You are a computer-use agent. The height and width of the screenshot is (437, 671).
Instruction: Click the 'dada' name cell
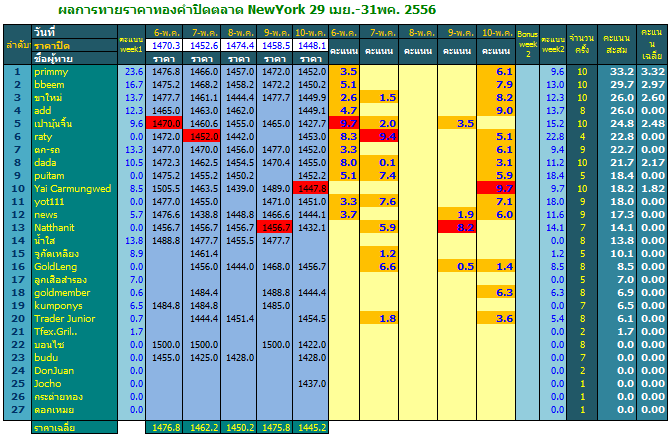pyautogui.click(x=75, y=163)
